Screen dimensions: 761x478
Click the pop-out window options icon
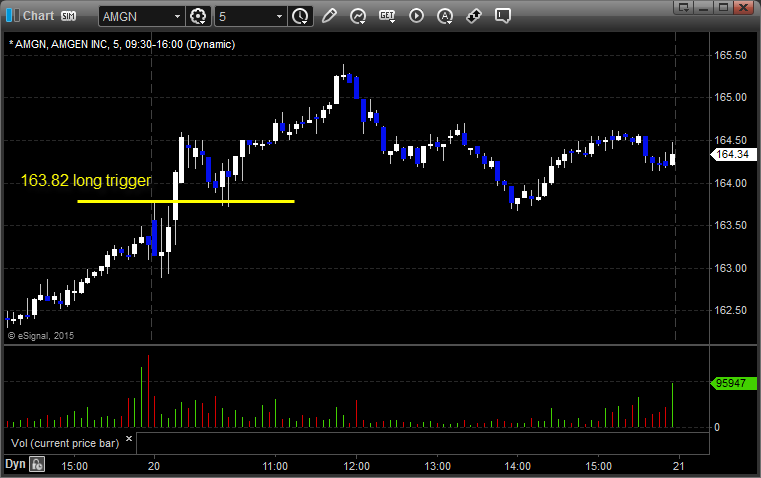click(x=684, y=7)
